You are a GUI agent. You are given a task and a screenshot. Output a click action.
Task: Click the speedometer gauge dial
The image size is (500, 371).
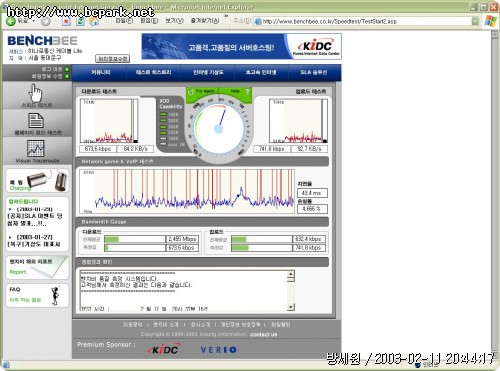pos(219,129)
